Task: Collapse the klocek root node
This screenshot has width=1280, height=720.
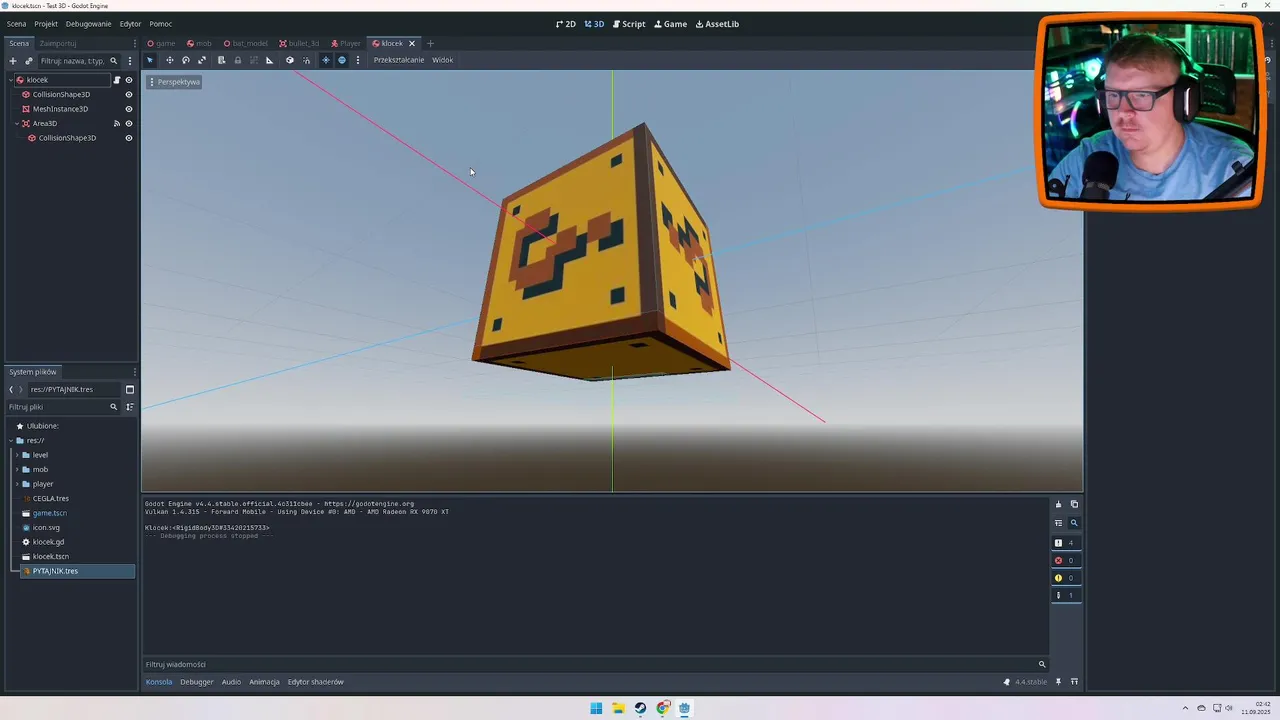Action: tap(11, 80)
